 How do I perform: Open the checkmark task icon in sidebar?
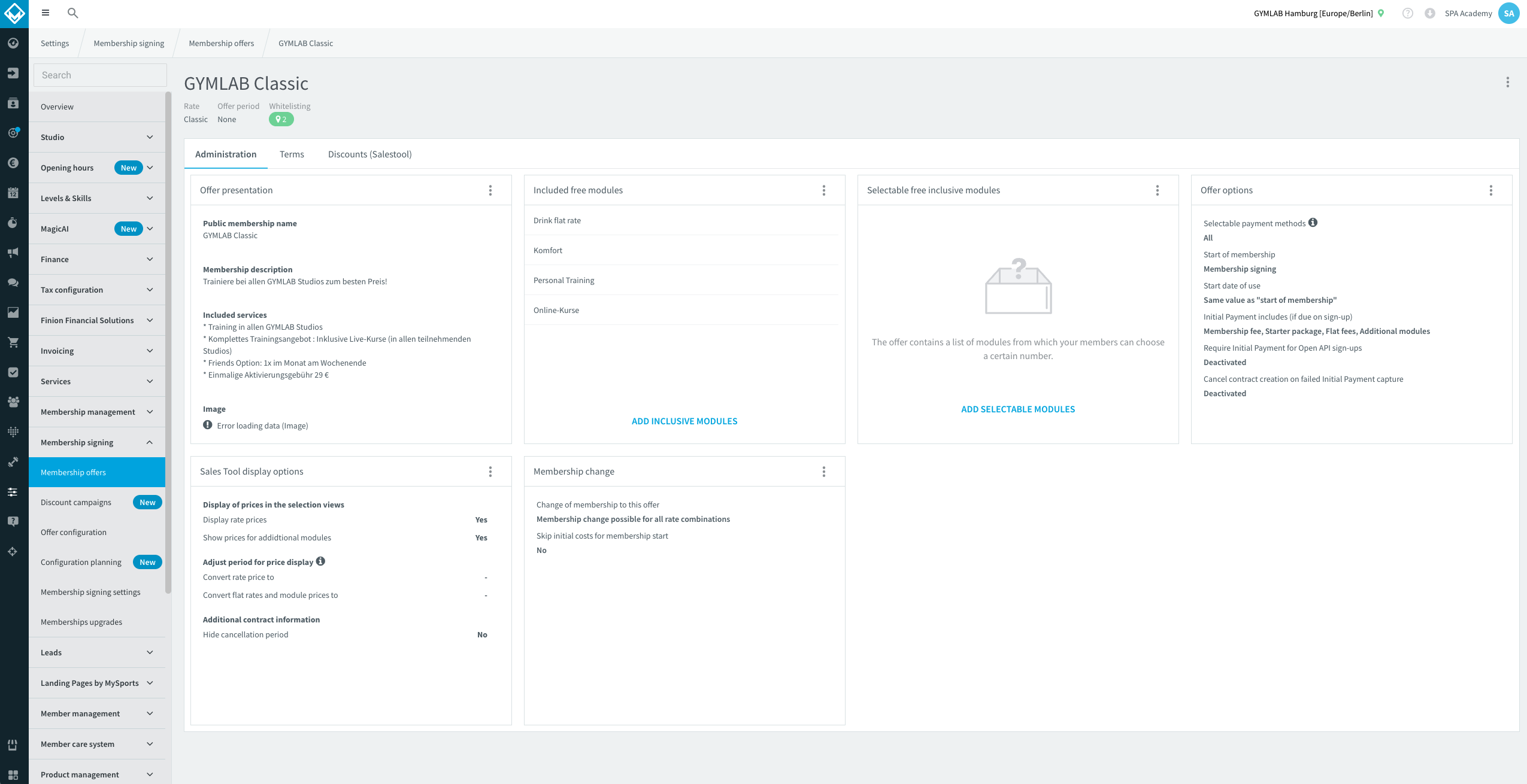(13, 372)
